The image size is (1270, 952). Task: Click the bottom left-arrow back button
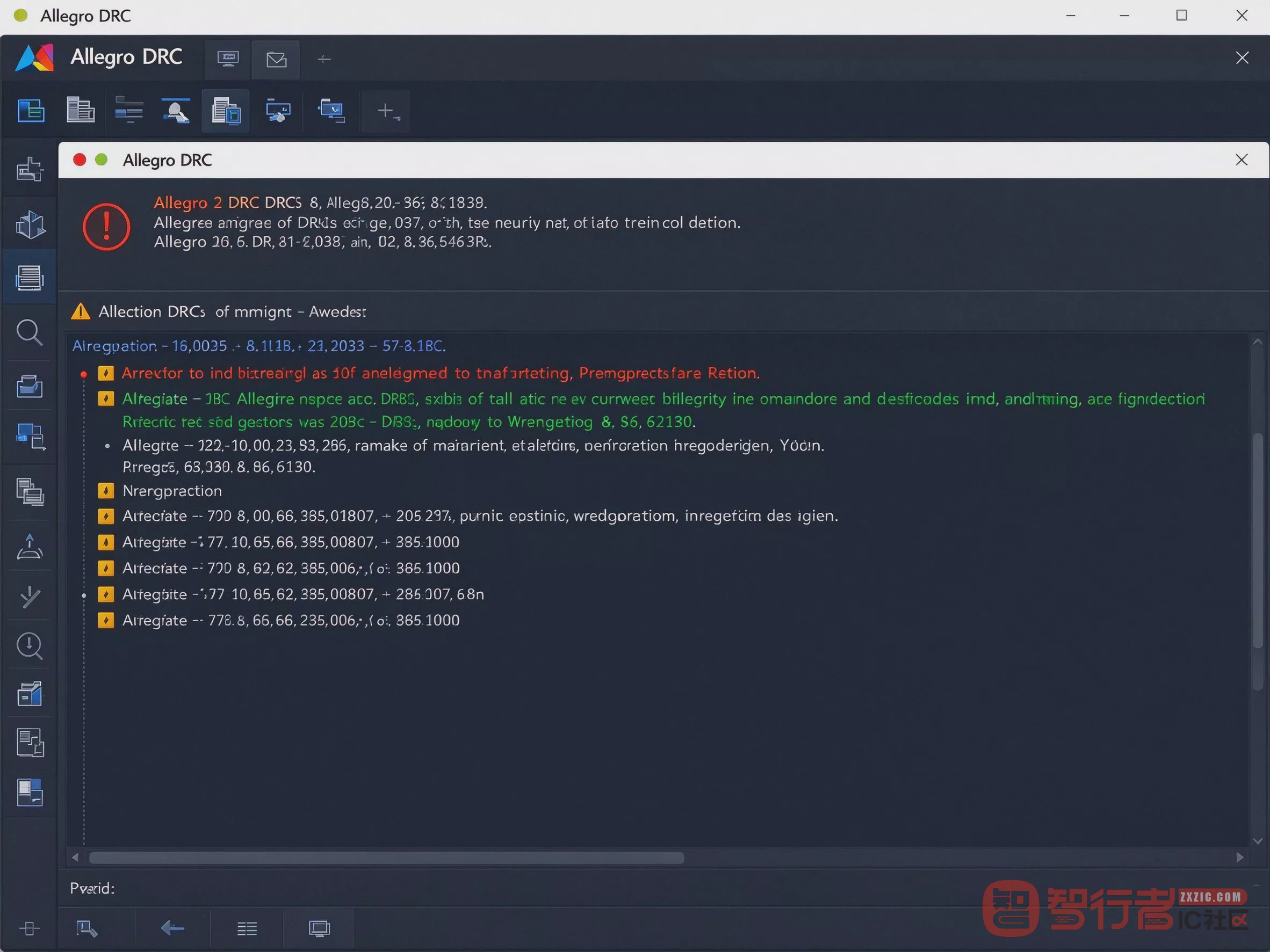[x=172, y=928]
